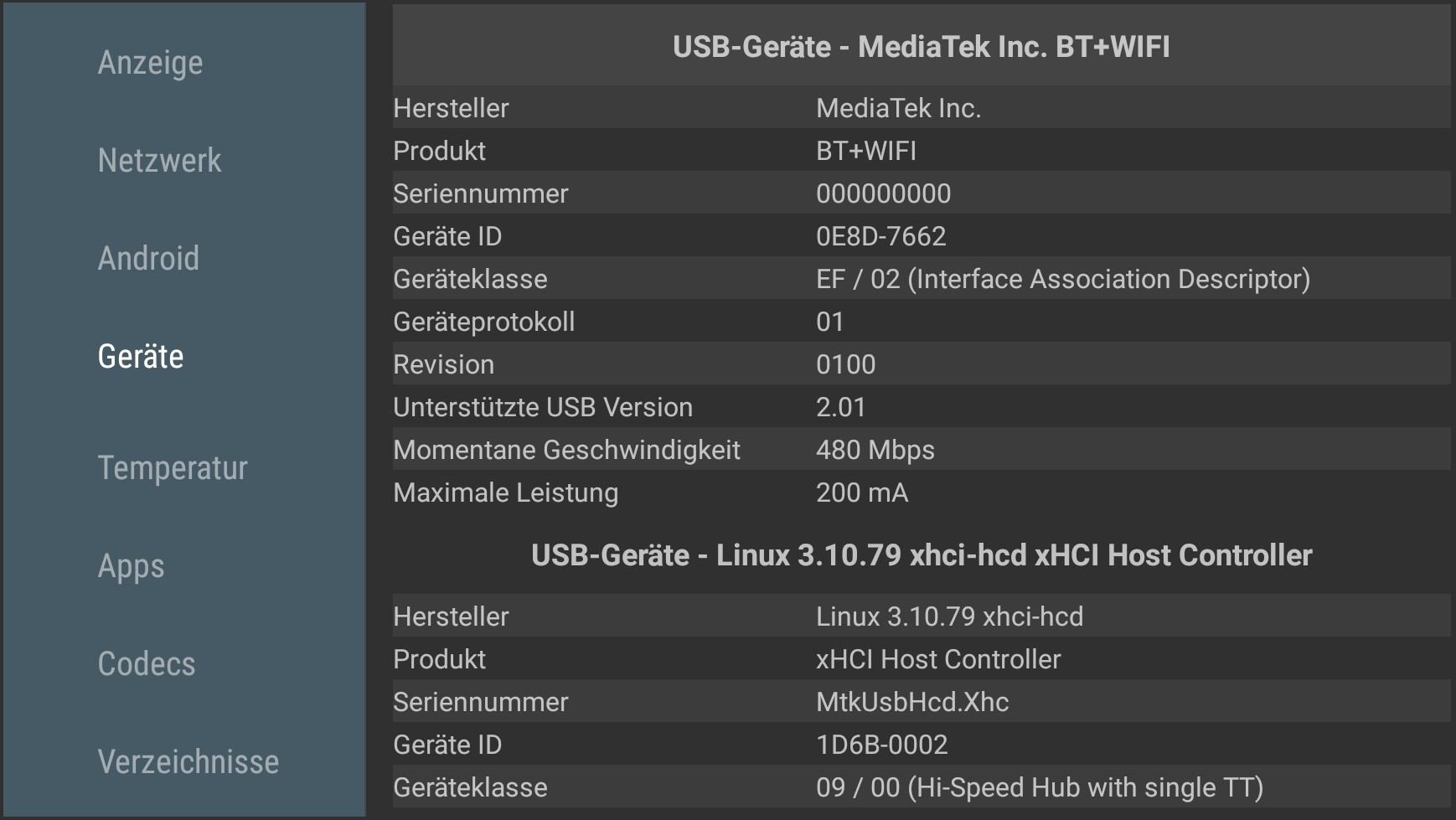Click the MediaTek Inc. BT+WIFI header
This screenshot has height=820, width=1456.
point(922,48)
